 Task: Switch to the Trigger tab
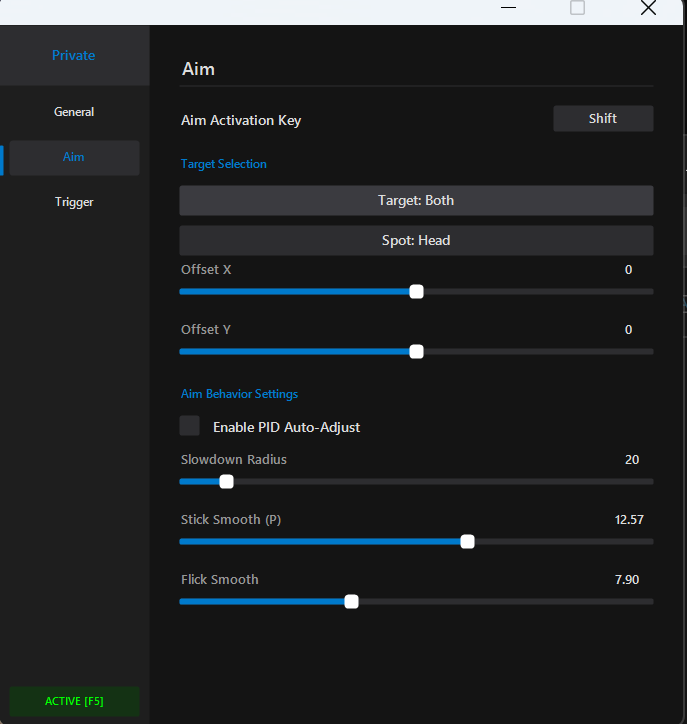click(74, 202)
